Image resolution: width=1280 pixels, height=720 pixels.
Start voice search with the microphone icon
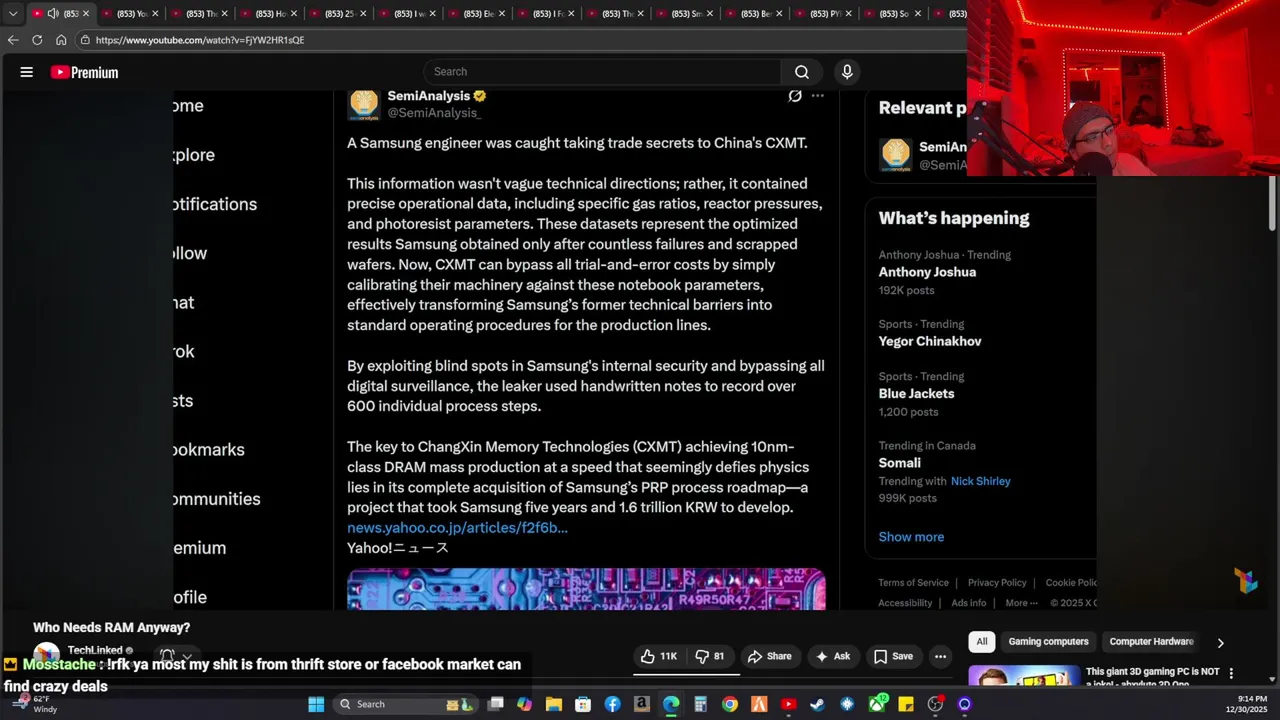(x=847, y=72)
